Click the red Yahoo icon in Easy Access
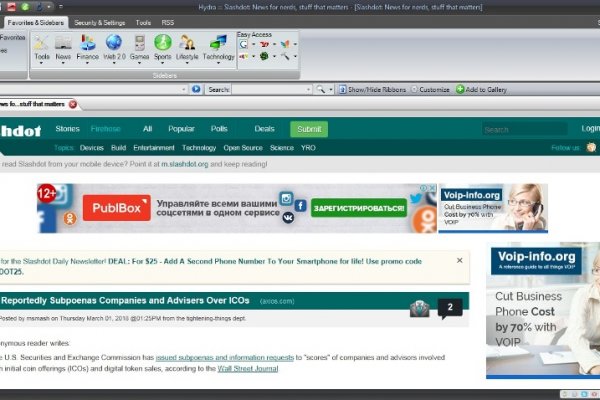This screenshot has height=400, width=600. click(264, 44)
